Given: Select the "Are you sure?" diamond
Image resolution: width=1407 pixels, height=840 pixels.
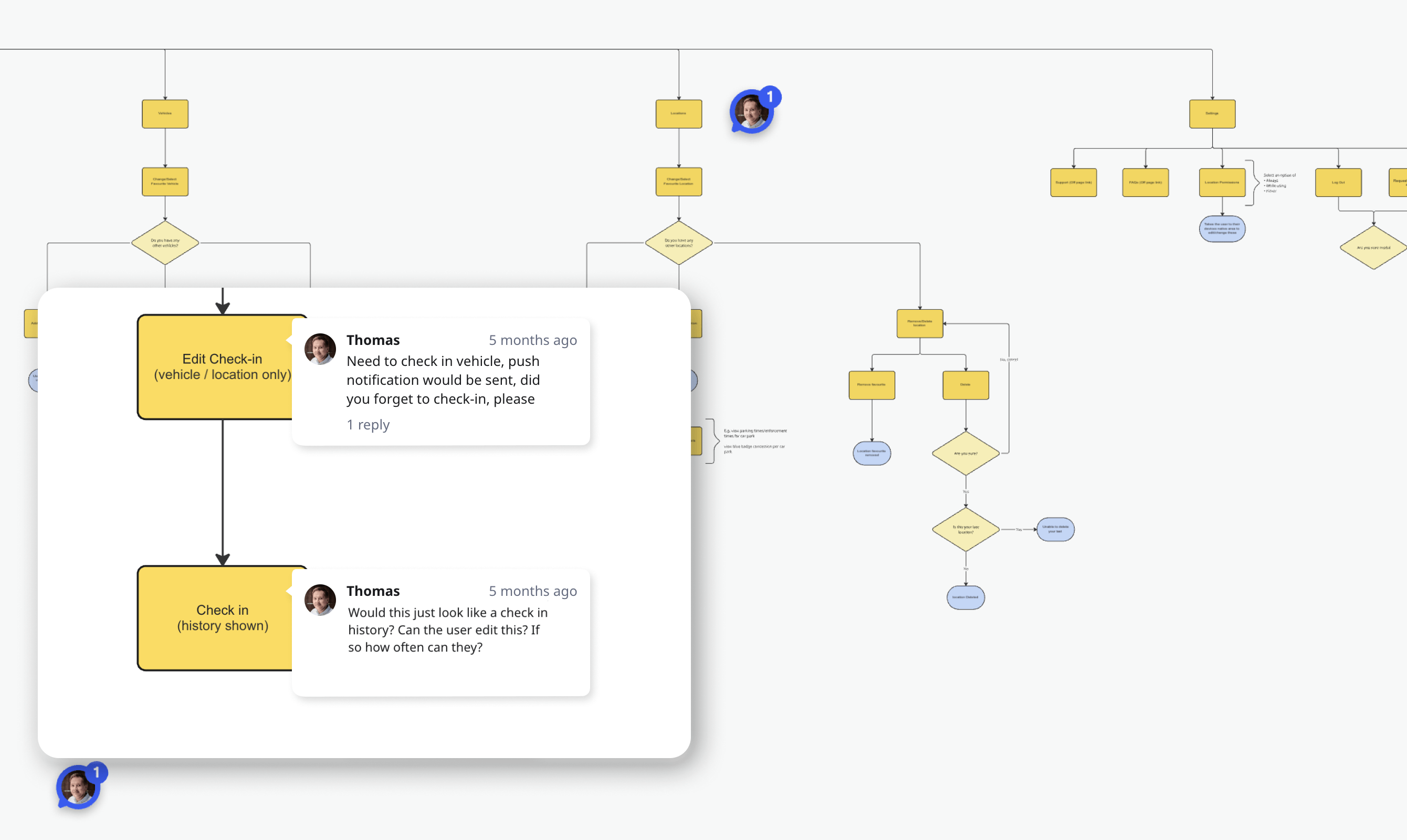Looking at the screenshot, I should tap(965, 454).
